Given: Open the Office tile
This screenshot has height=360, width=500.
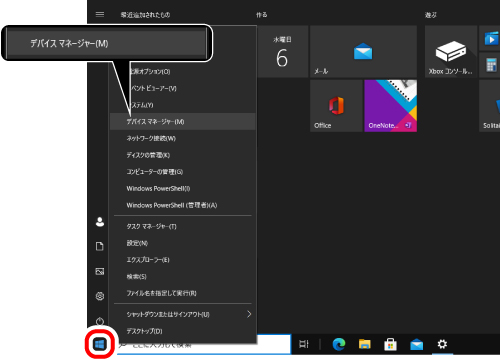Looking at the screenshot, I should point(336,106).
